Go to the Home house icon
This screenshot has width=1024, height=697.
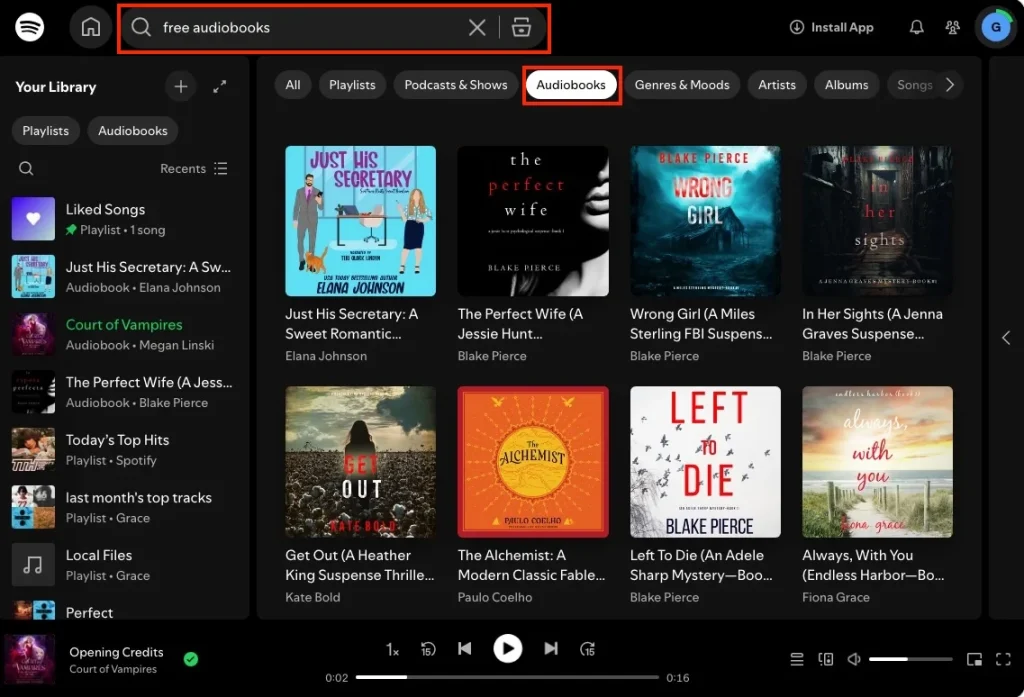click(91, 27)
